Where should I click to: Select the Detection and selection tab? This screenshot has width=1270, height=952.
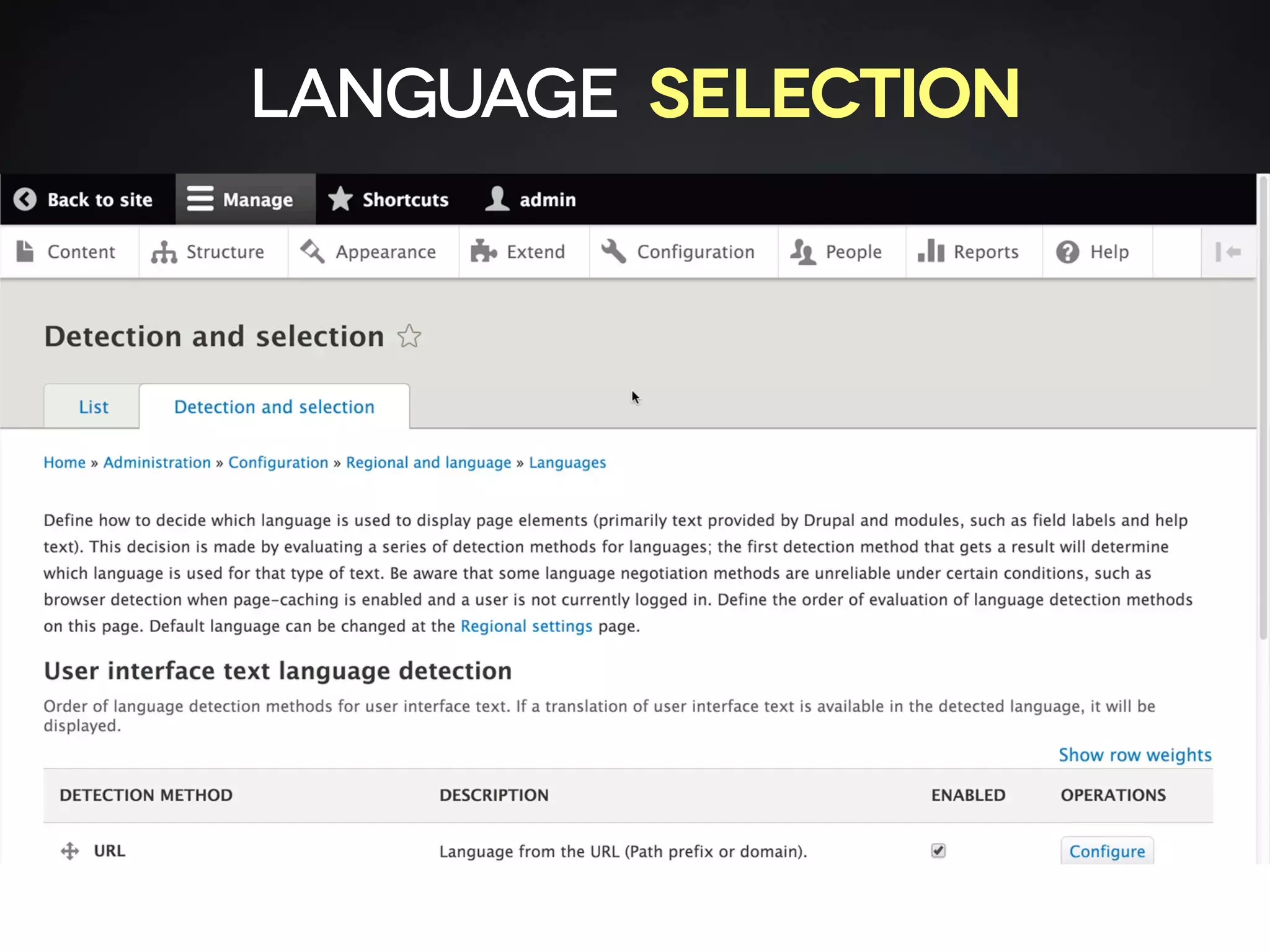pyautogui.click(x=274, y=407)
